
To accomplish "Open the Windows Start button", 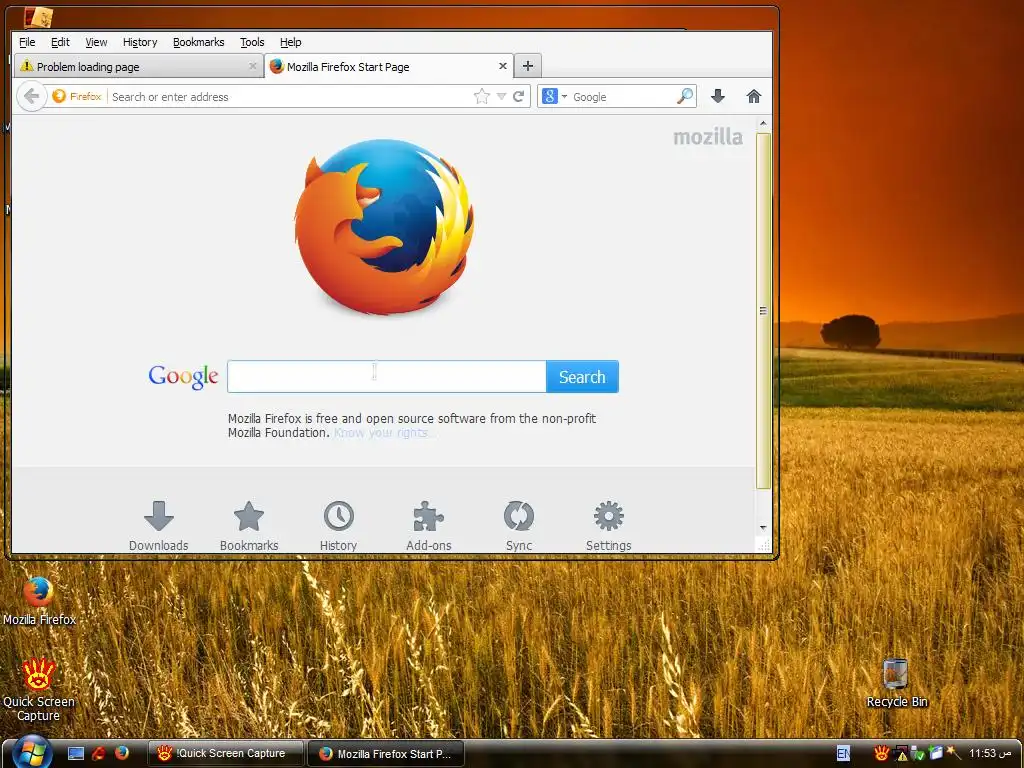I will (31, 752).
